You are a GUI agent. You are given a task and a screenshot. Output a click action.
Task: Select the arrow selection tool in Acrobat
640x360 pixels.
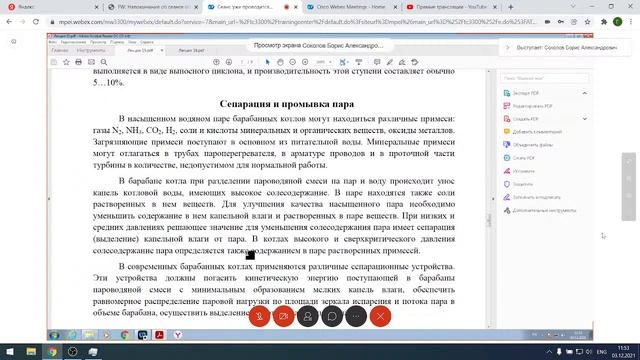[x=267, y=62]
